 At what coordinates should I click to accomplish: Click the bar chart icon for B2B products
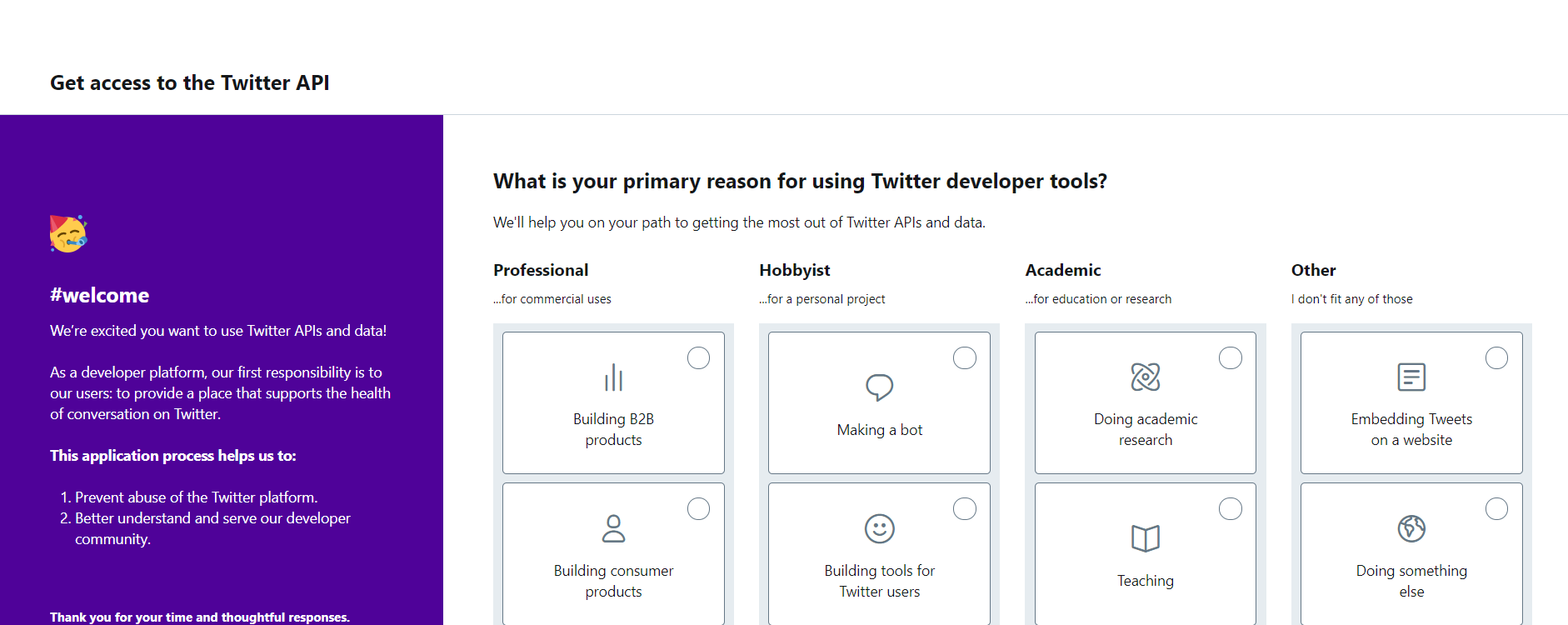point(613,377)
